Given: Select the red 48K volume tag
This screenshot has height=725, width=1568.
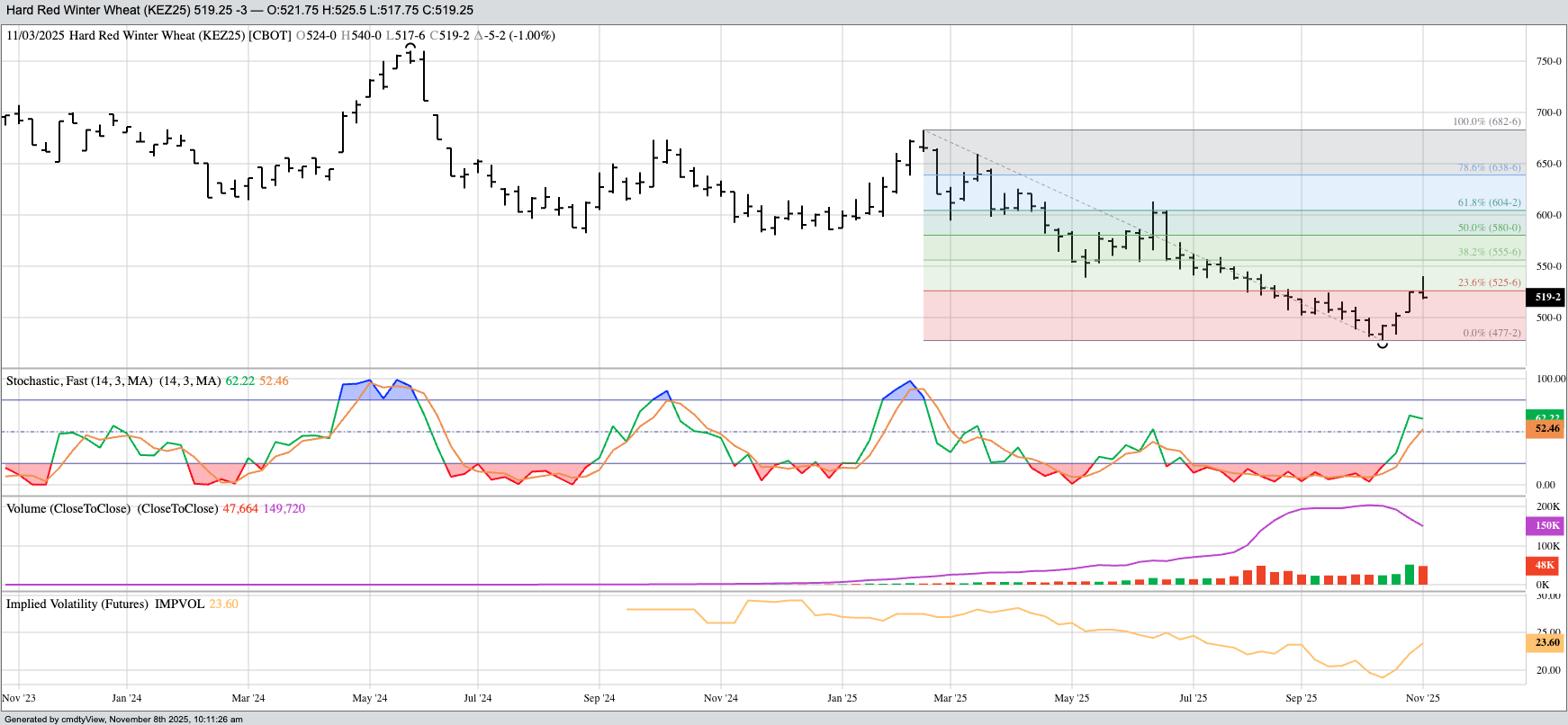Looking at the screenshot, I should 1545,566.
